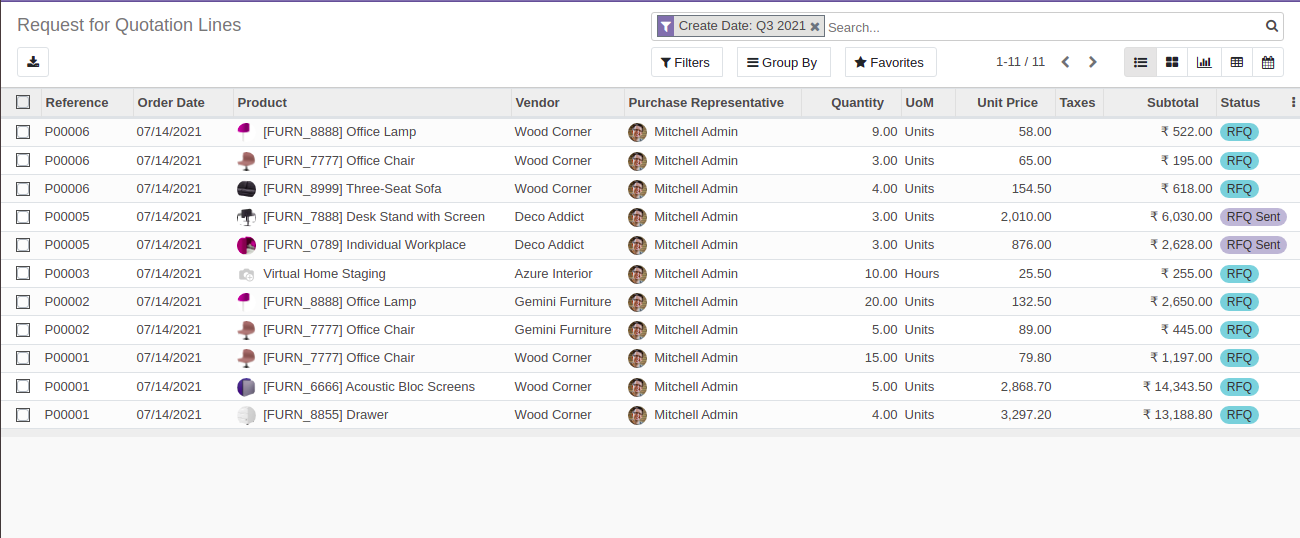This screenshot has width=1300, height=538.
Task: Open the pivot table view
Action: point(1236,62)
